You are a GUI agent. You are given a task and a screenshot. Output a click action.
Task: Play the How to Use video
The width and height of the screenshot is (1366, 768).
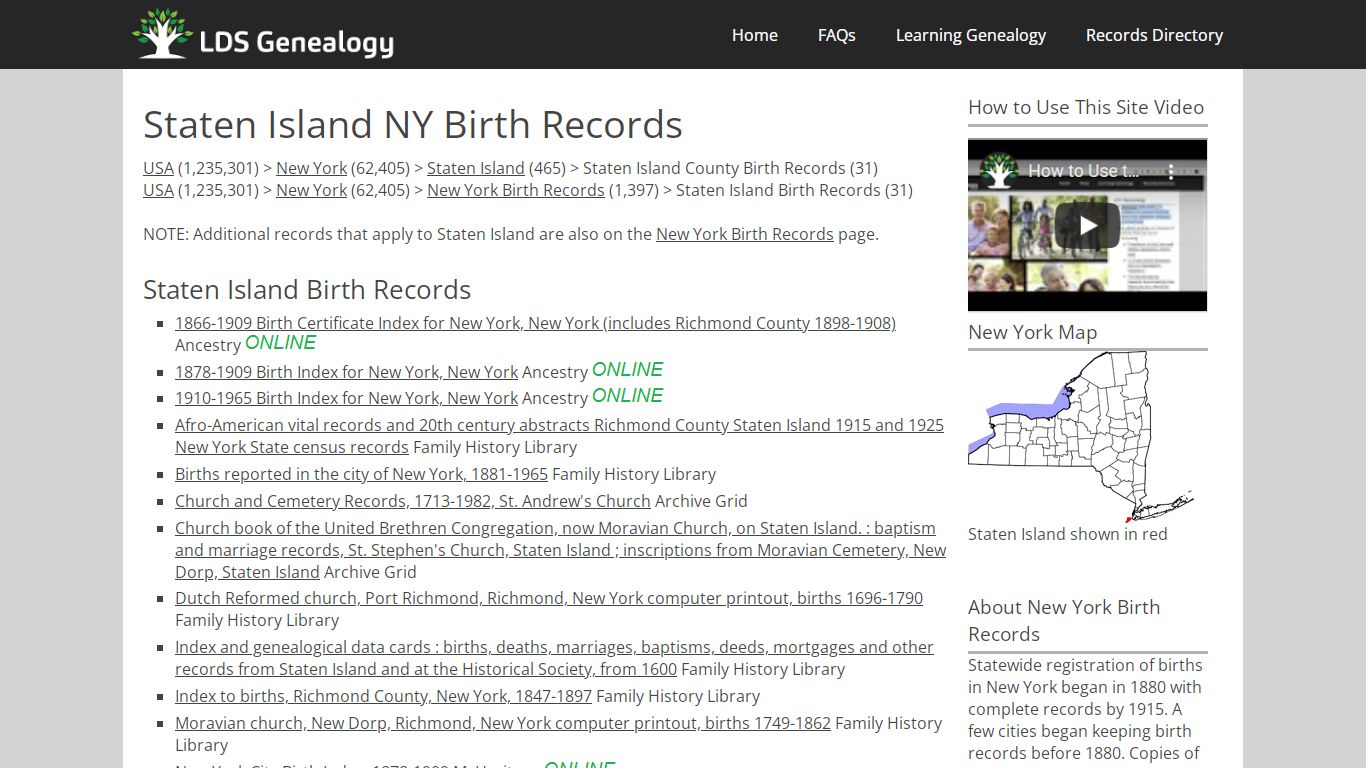tap(1087, 225)
